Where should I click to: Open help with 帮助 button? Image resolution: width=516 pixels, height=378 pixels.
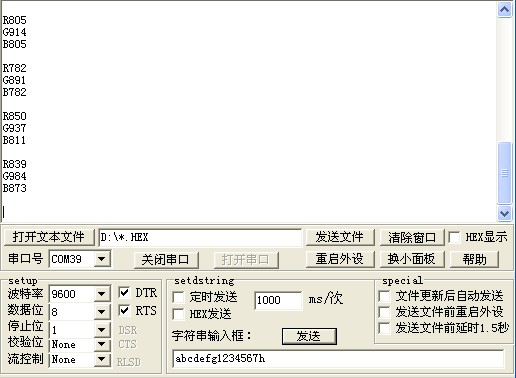pos(474,259)
